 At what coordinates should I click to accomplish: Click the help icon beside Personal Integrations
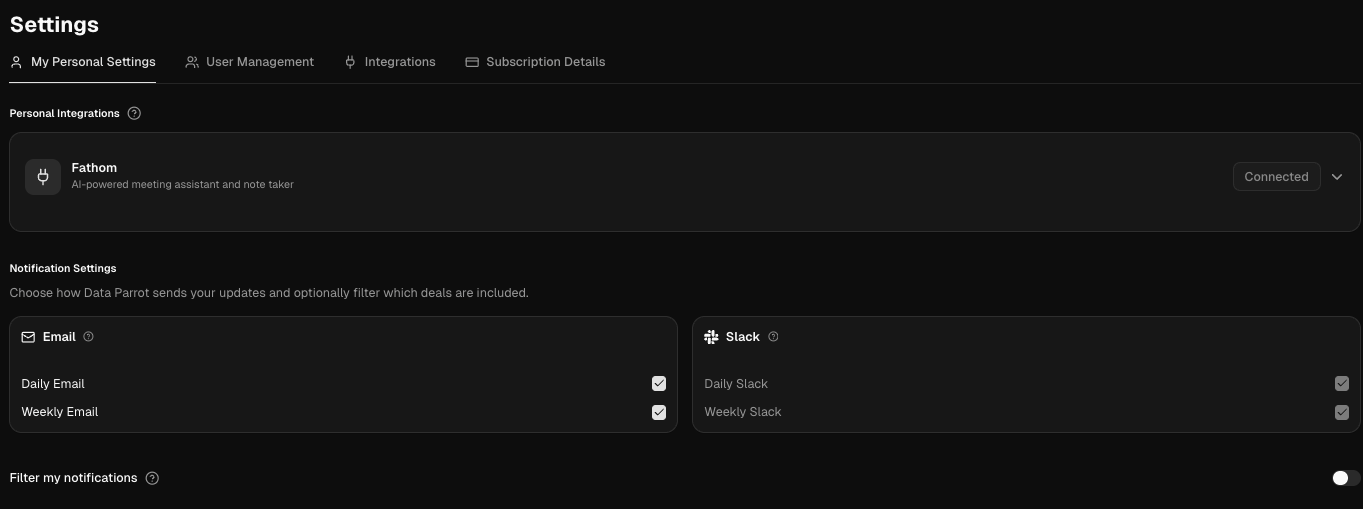[x=134, y=114]
